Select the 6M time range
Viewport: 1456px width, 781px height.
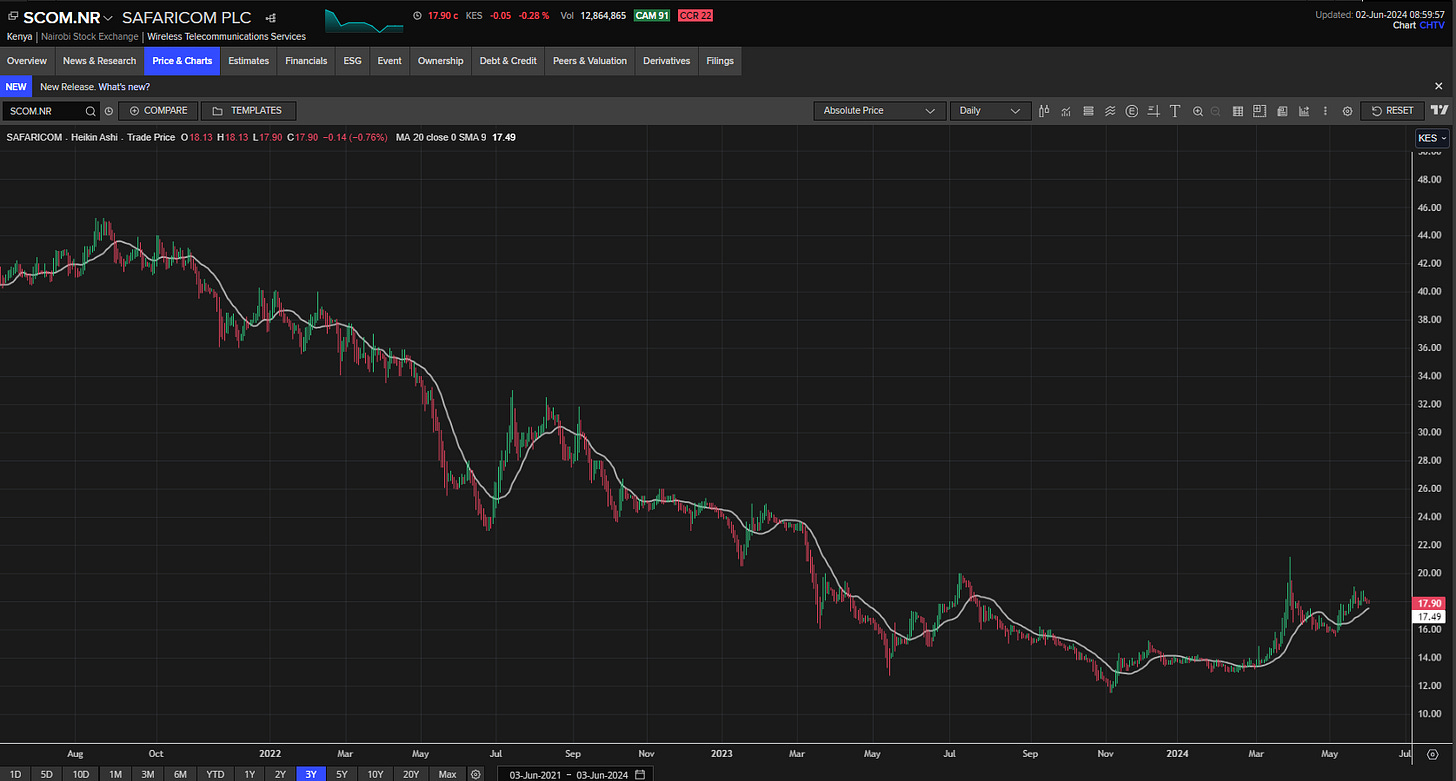click(x=180, y=774)
